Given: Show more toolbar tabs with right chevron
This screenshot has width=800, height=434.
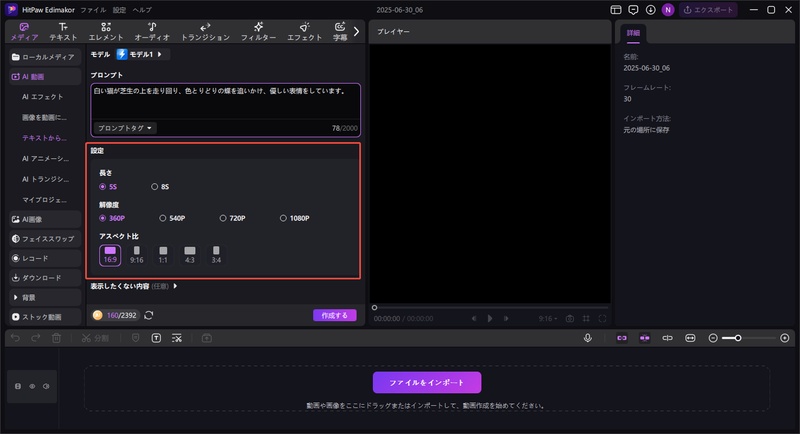Looking at the screenshot, I should coord(356,32).
